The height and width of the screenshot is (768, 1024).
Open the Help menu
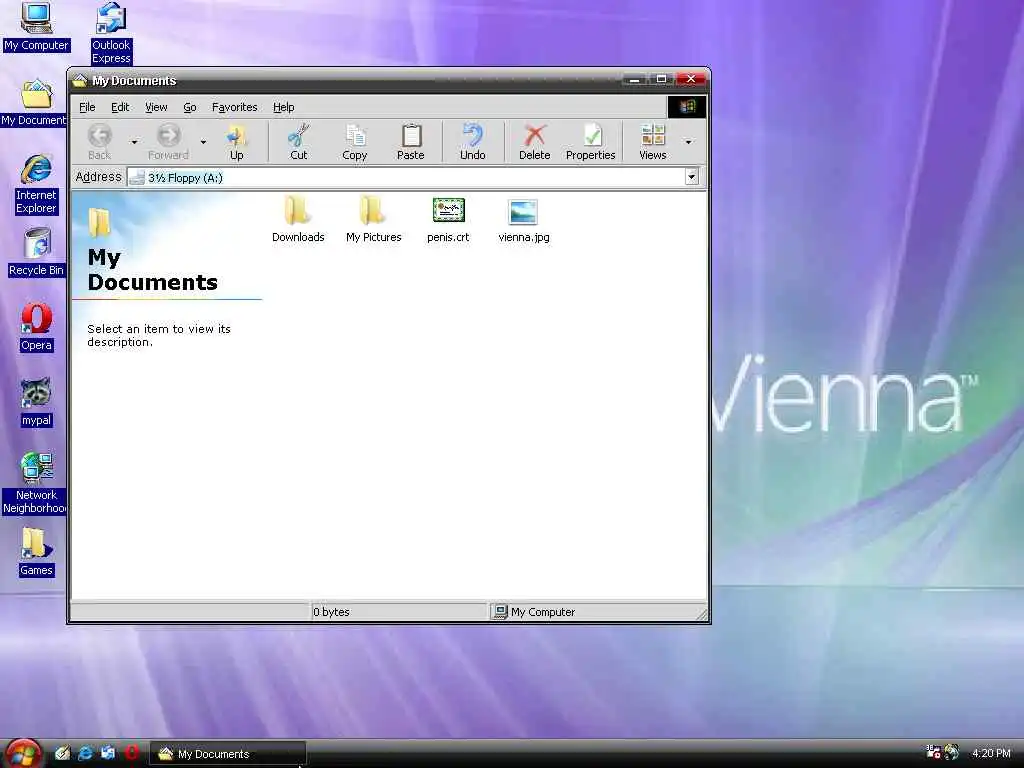point(283,107)
